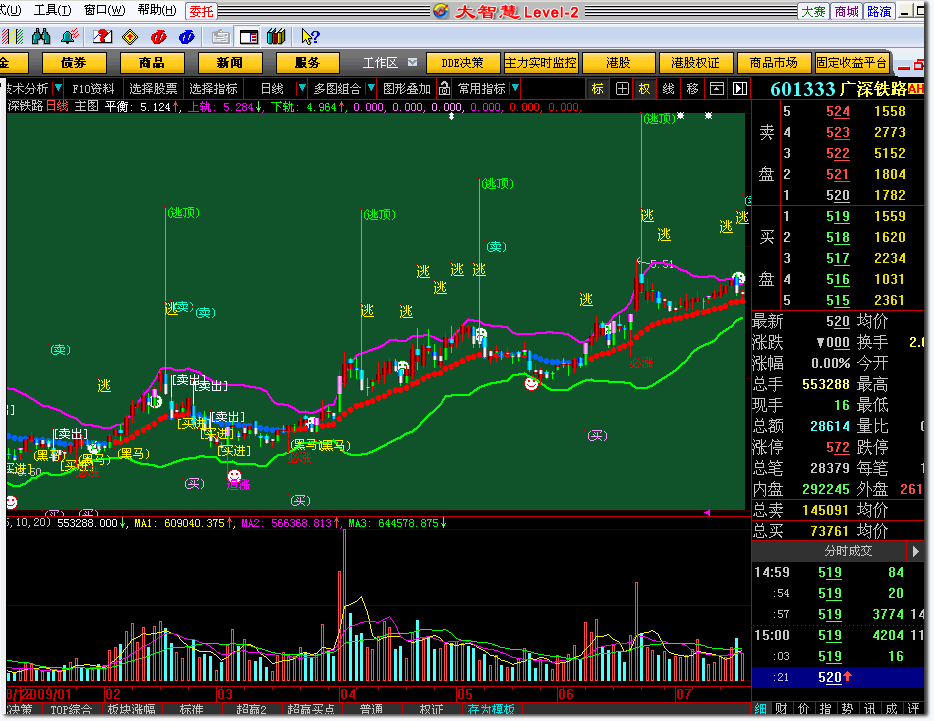Toggle the window layout panel icon
This screenshot has height=721, width=934.
(x=248, y=37)
